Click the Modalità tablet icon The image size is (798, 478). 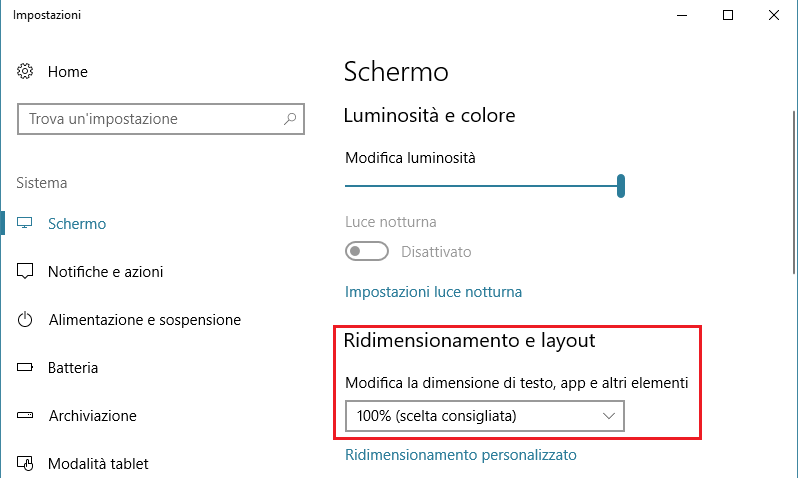pos(26,464)
